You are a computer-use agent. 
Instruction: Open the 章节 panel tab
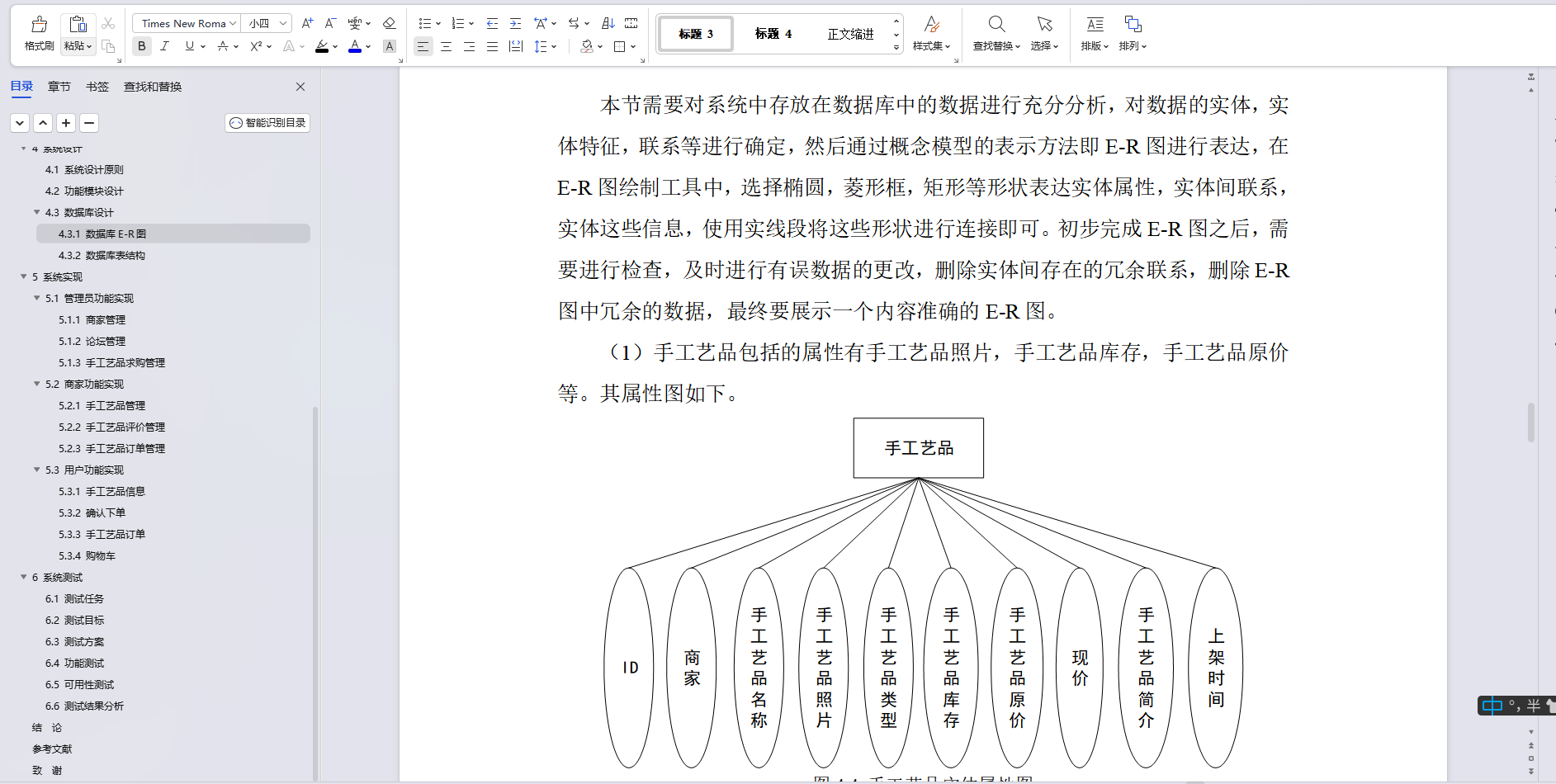(x=59, y=86)
